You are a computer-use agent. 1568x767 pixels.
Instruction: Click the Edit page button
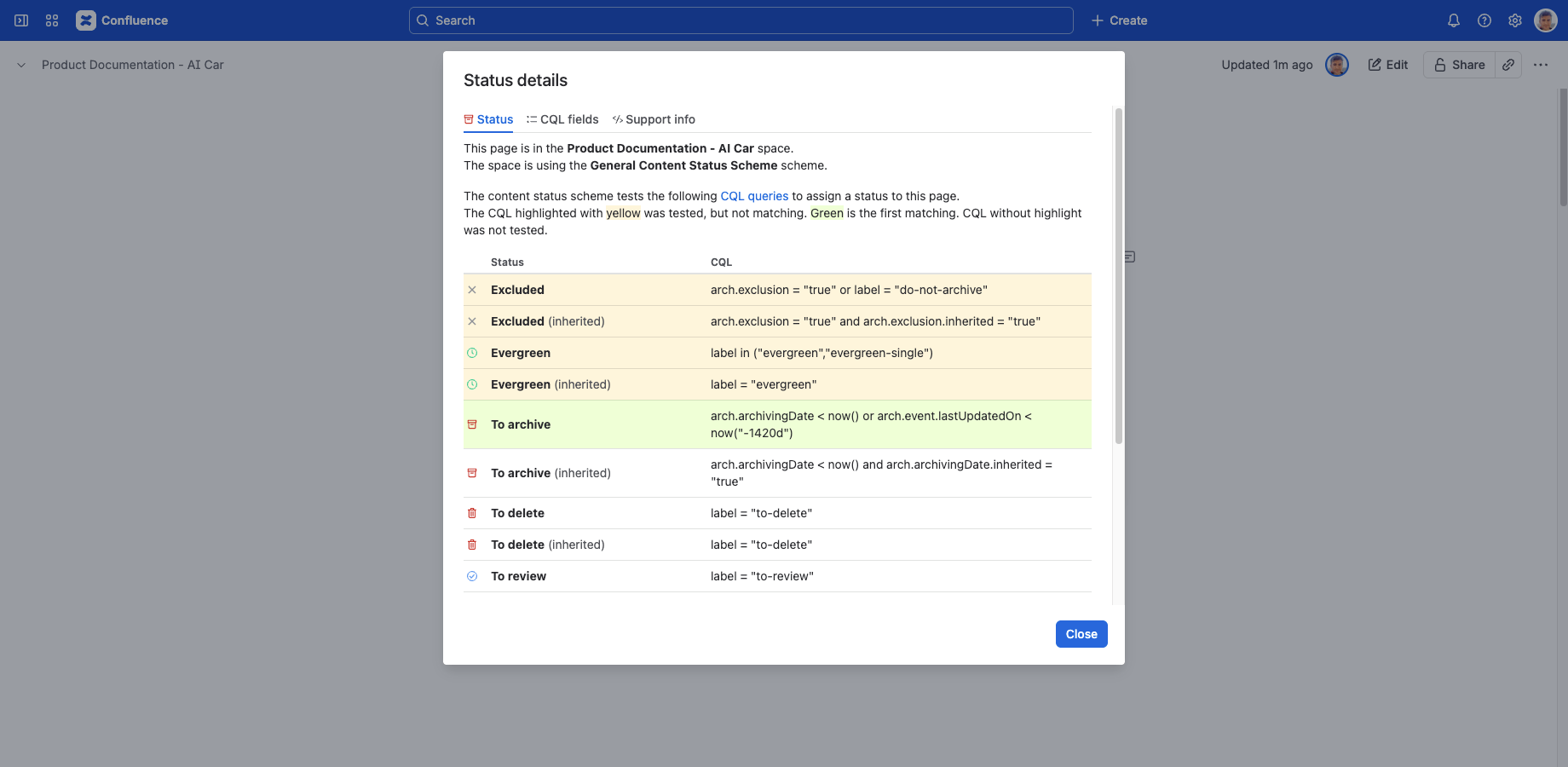(1388, 65)
